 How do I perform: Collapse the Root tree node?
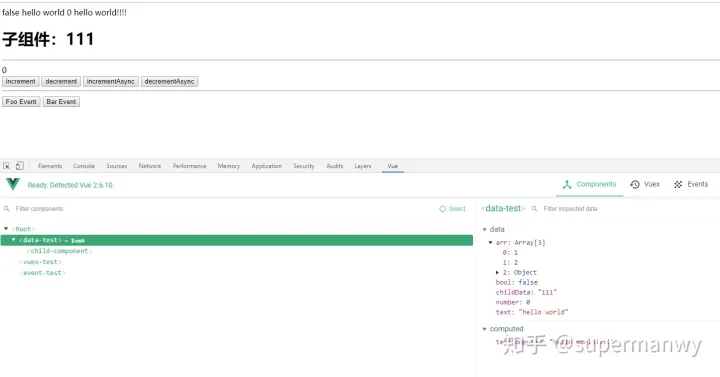(6, 229)
